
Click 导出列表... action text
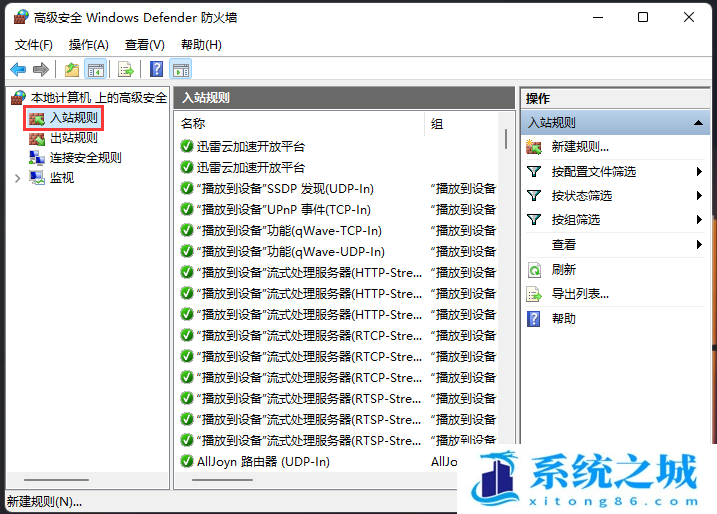click(x=580, y=294)
